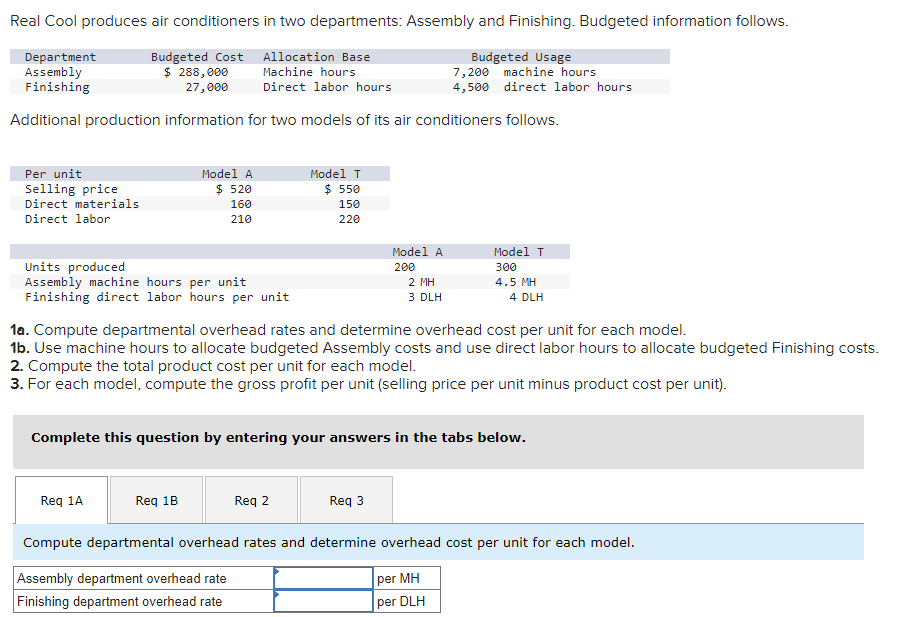
Task: Click Model T assembly hours '4.5 MH'
Action: tap(515, 282)
